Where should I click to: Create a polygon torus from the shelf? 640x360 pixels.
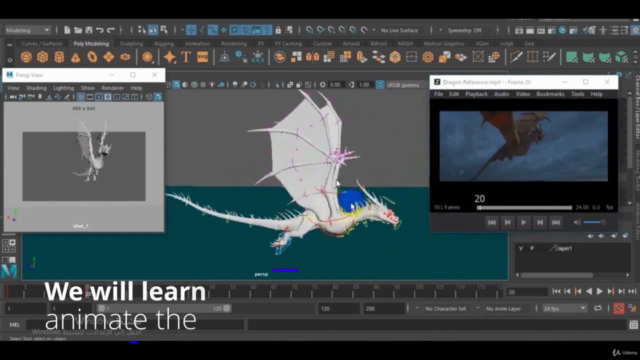pos(92,57)
